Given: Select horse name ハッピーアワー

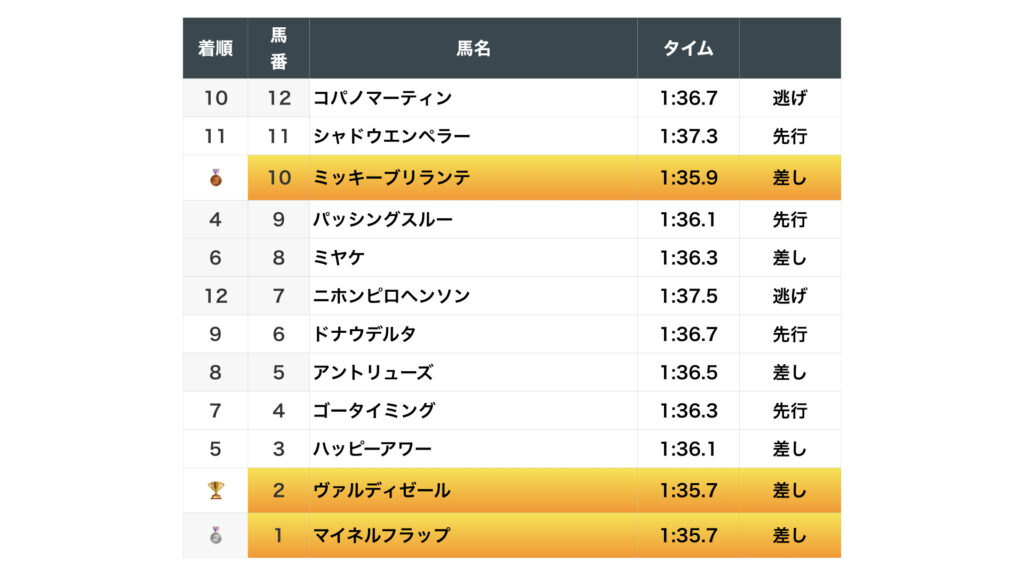Looking at the screenshot, I should pyautogui.click(x=374, y=449).
